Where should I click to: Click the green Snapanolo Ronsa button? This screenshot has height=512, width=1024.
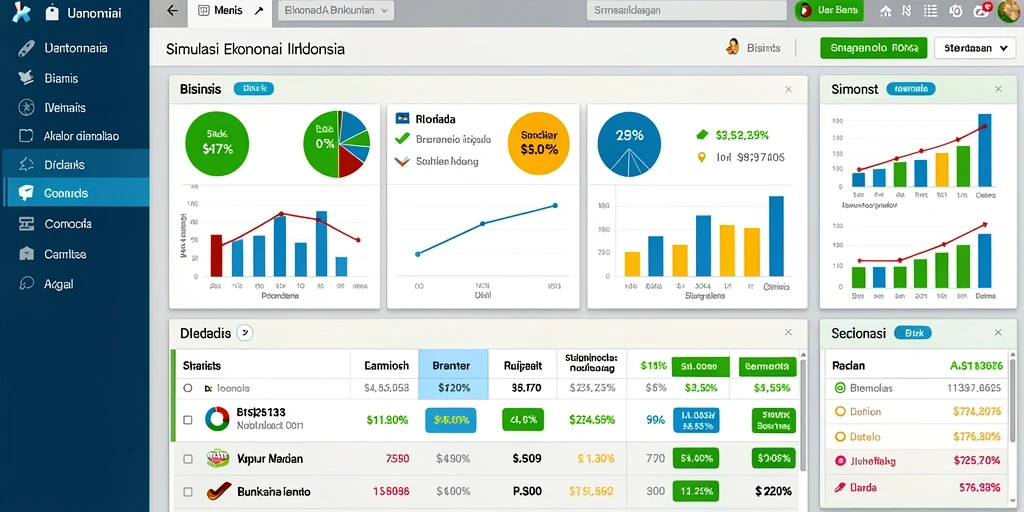coord(873,48)
